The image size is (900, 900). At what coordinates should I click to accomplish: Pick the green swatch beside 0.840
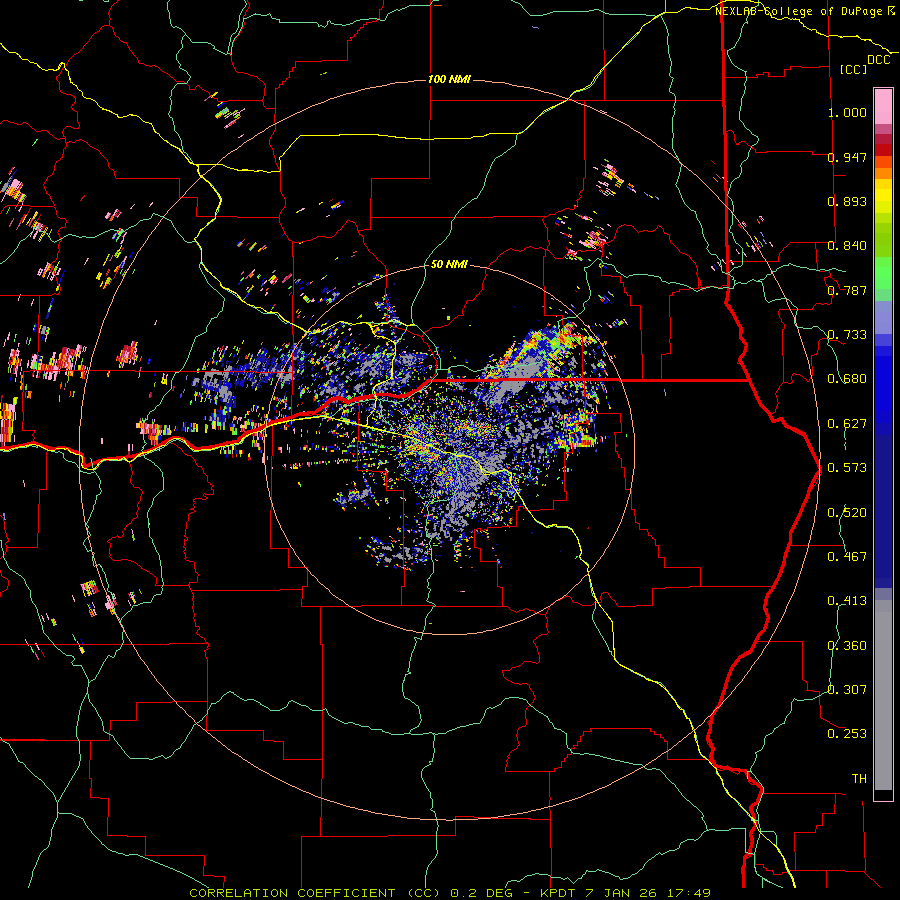pos(883,245)
